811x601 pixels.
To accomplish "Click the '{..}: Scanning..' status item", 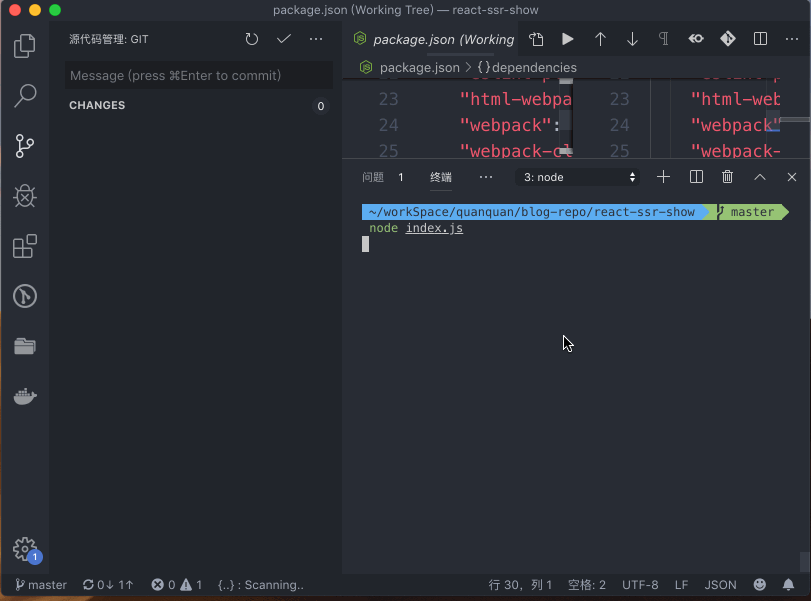I will [x=261, y=585].
